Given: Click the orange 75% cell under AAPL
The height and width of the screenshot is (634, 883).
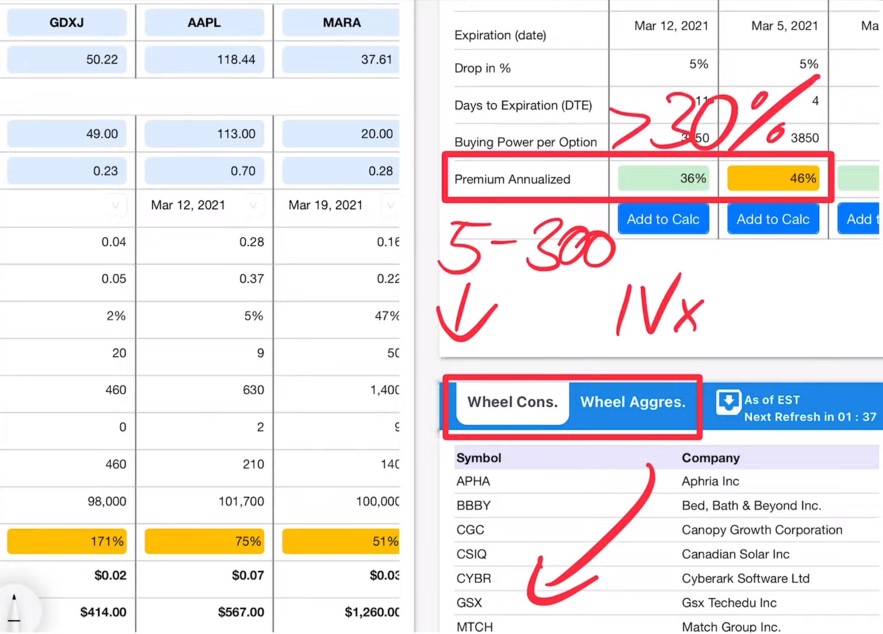Looking at the screenshot, I should point(204,542).
